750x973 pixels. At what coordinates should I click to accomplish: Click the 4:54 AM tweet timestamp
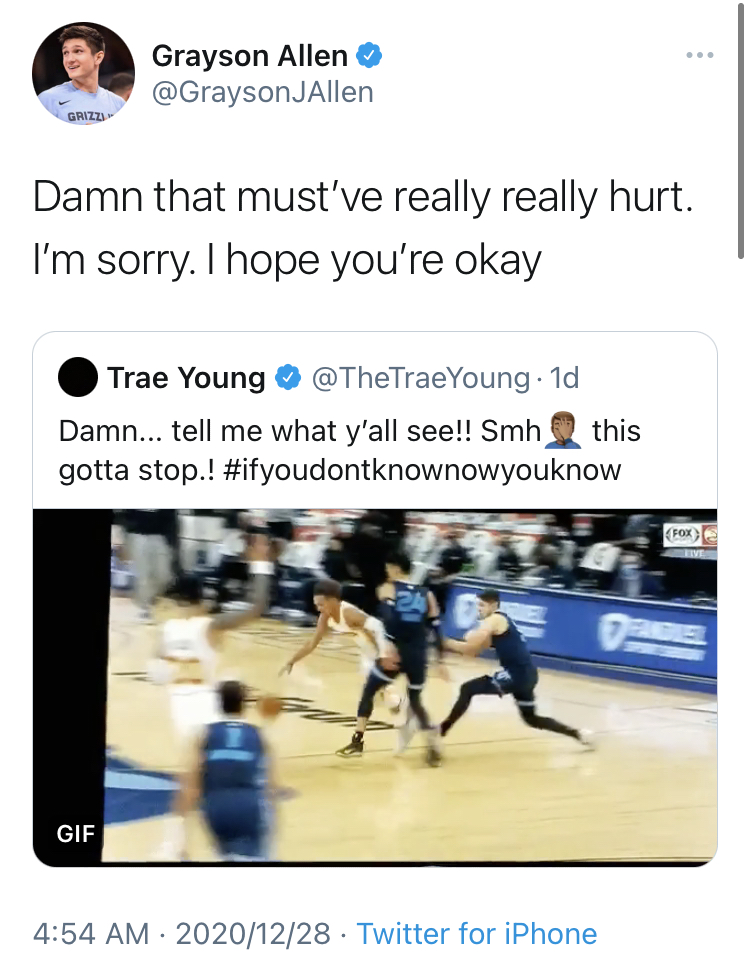pos(91,933)
